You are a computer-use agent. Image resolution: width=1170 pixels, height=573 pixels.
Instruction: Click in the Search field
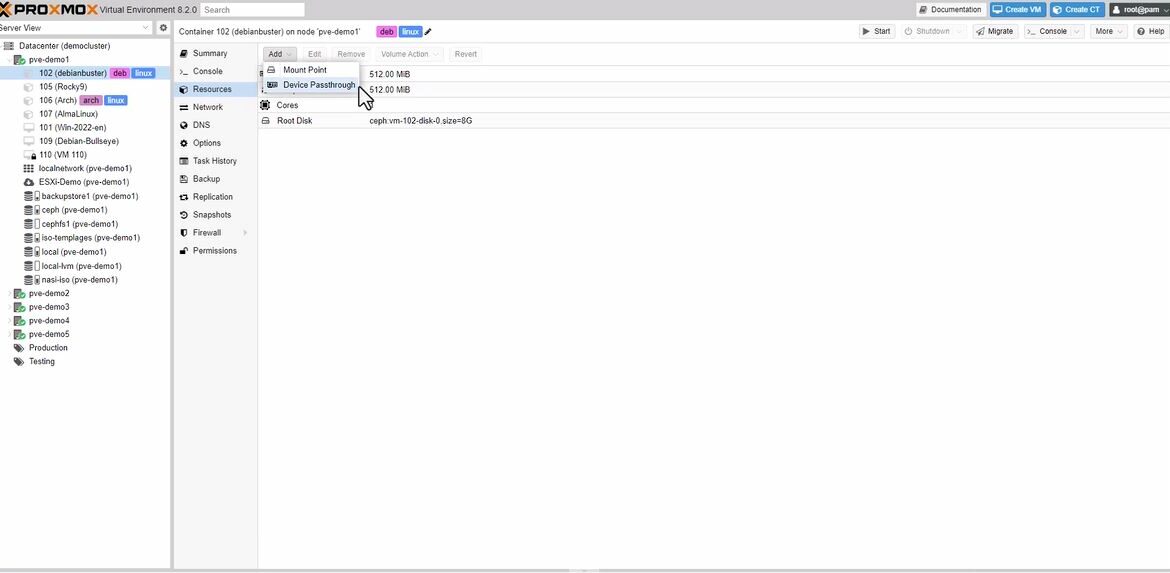point(252,10)
